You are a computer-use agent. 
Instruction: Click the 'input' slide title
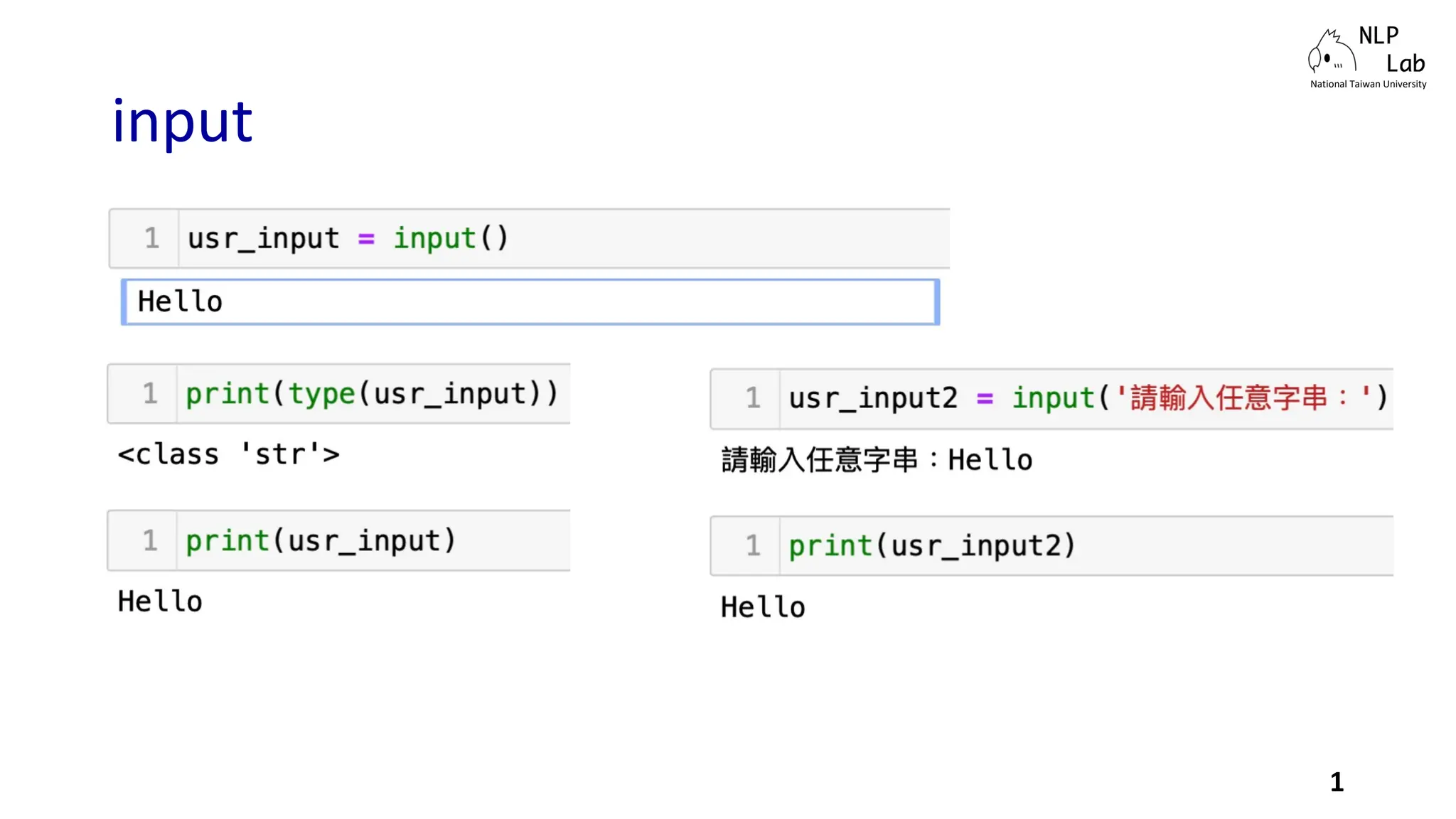tap(183, 122)
